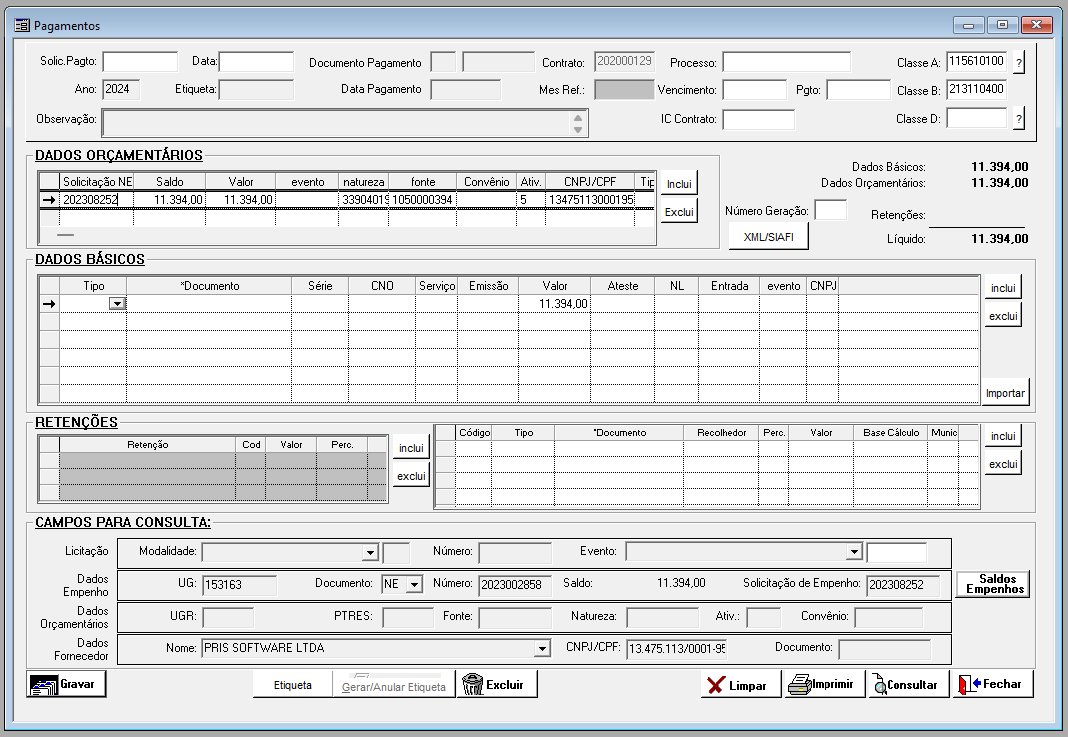Click the question mark beside Classe D
1068x737 pixels.
tap(1019, 119)
